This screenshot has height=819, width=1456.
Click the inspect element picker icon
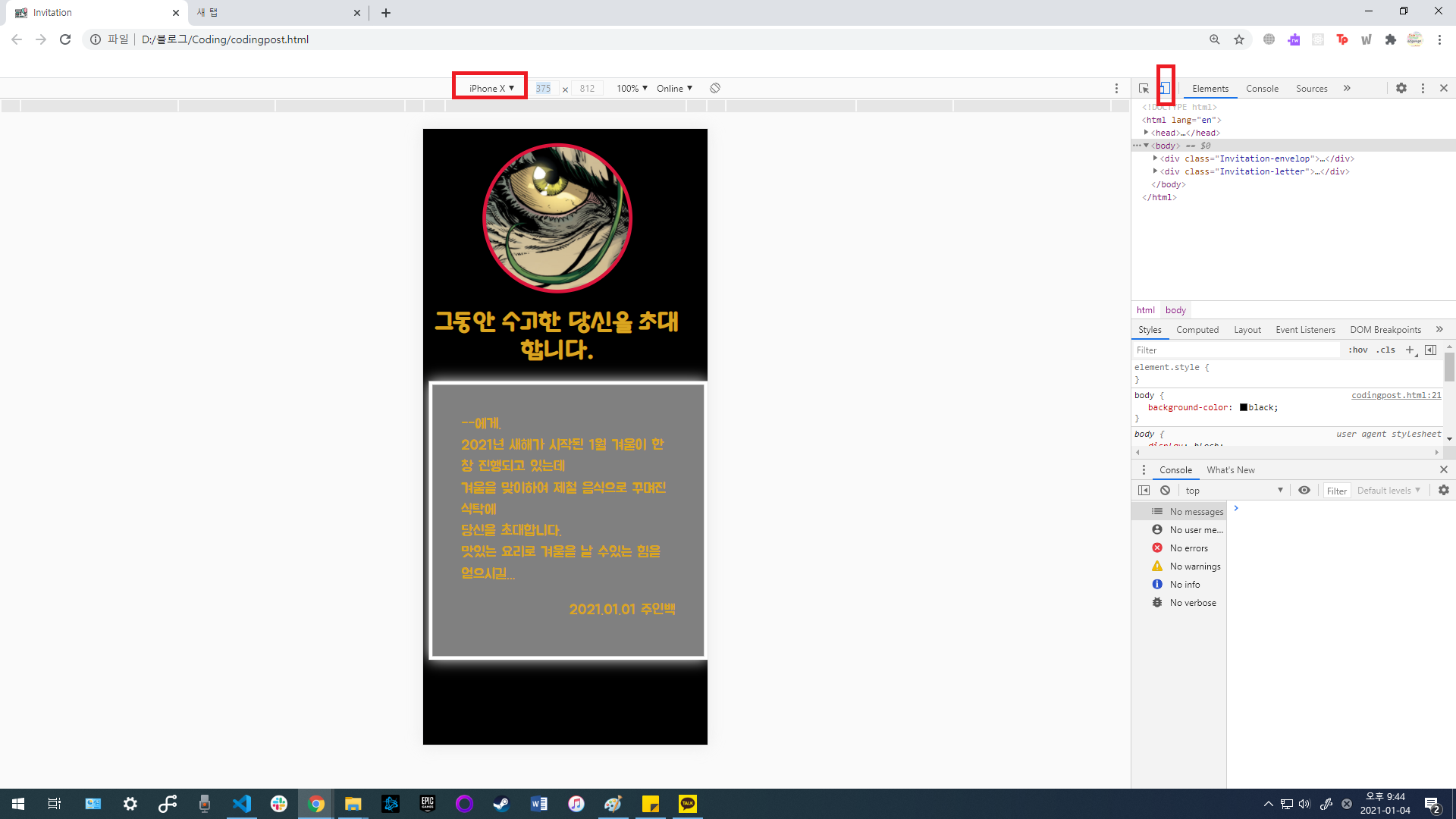tap(1144, 89)
